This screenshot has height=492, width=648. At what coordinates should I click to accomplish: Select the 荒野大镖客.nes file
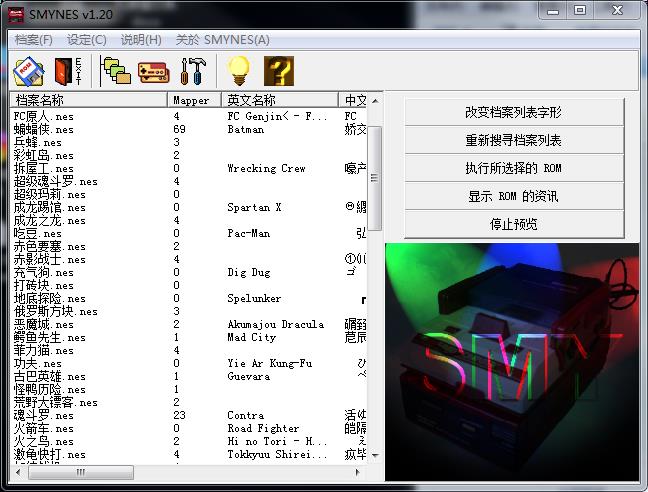56,403
